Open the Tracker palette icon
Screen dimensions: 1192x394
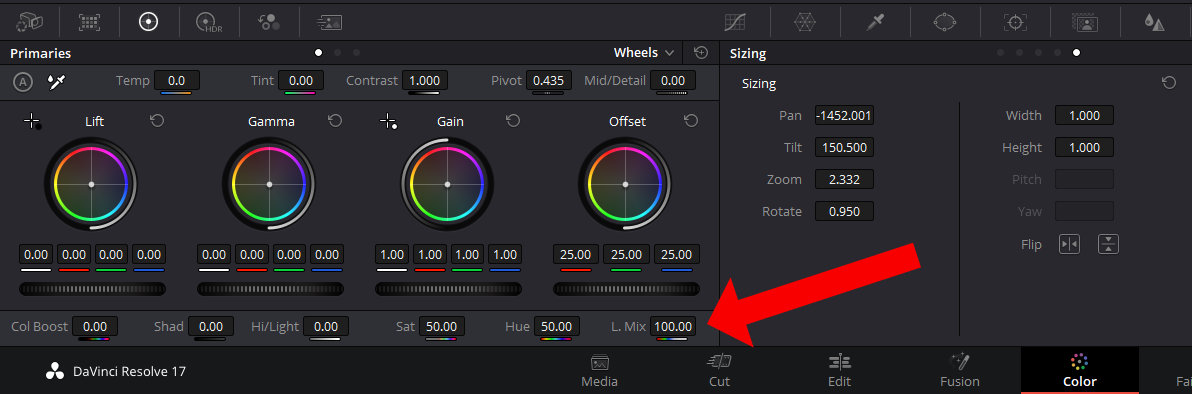point(1015,22)
